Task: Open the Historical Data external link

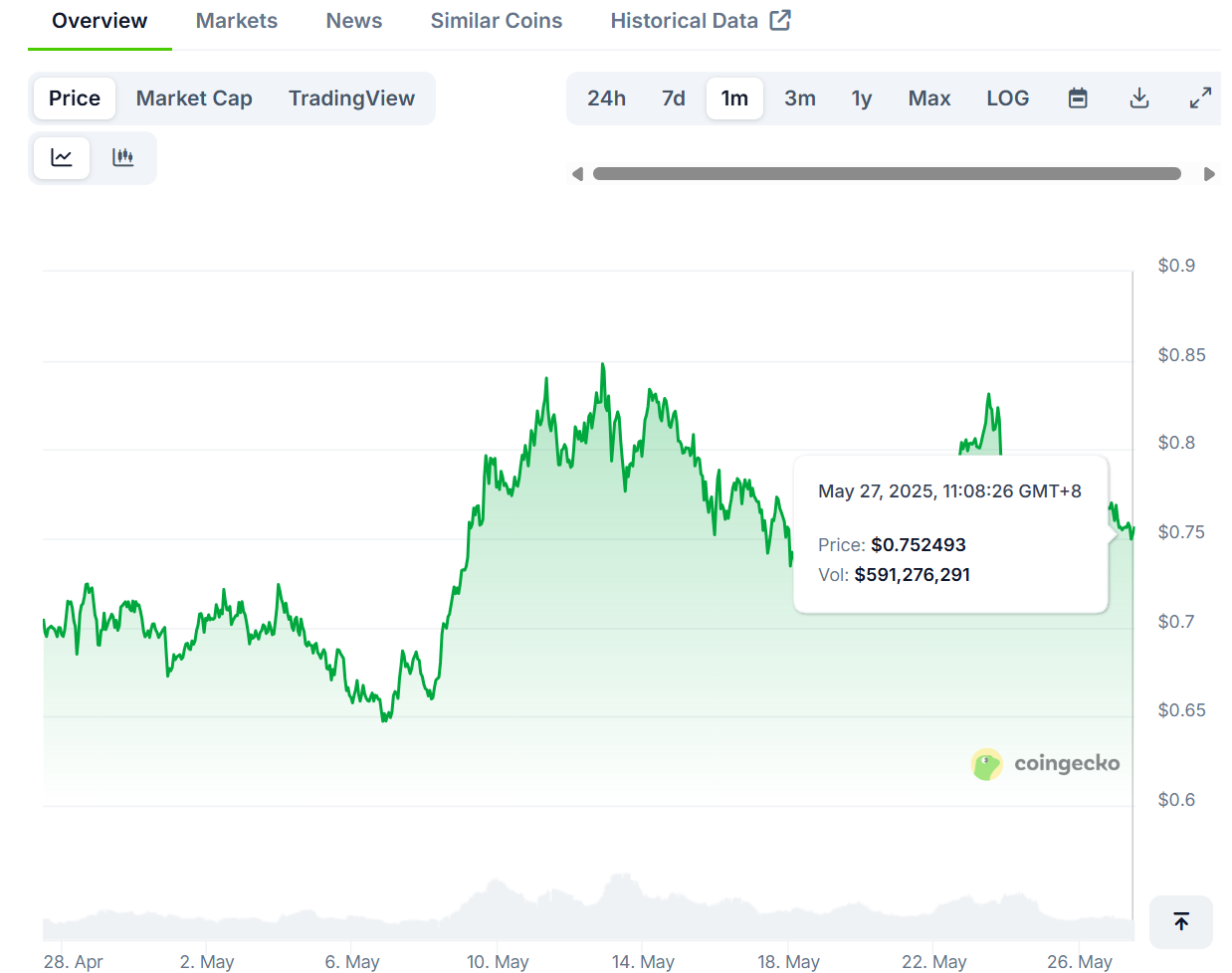Action: point(700,21)
